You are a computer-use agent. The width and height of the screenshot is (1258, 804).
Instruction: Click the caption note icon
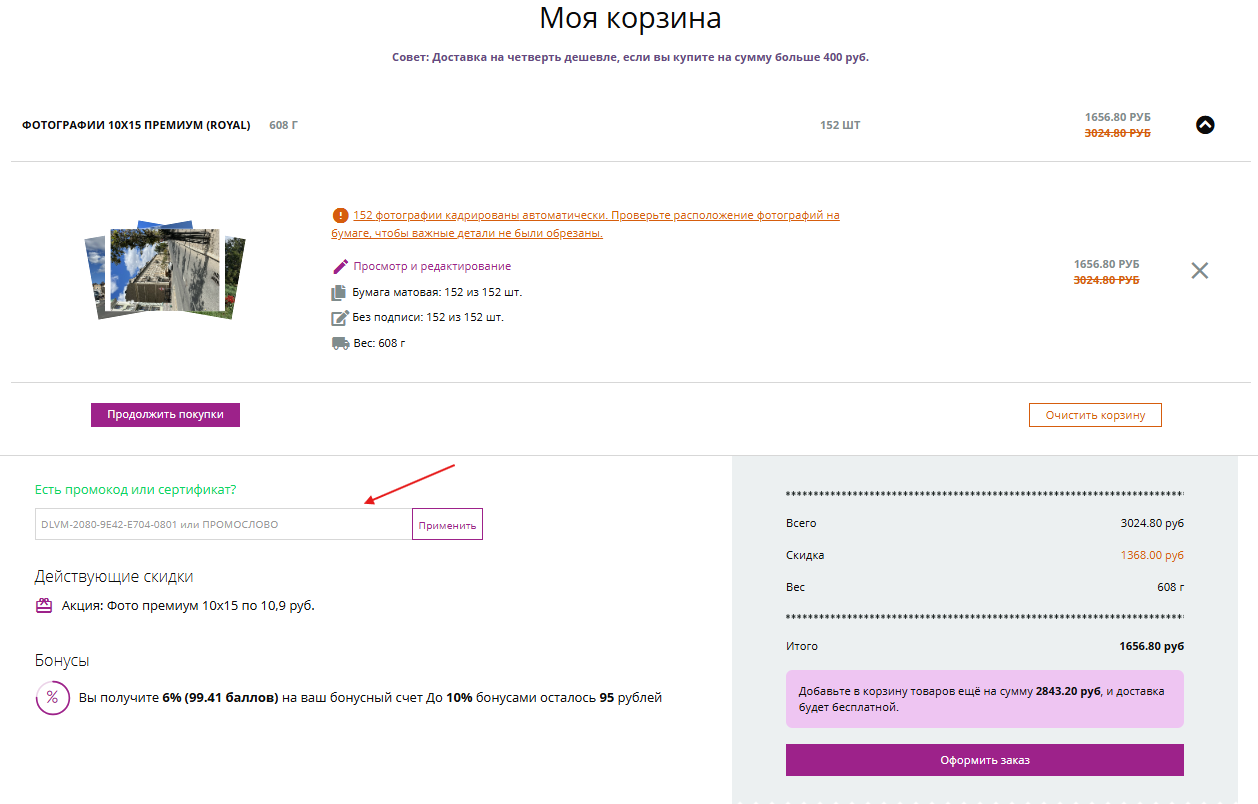coord(340,318)
